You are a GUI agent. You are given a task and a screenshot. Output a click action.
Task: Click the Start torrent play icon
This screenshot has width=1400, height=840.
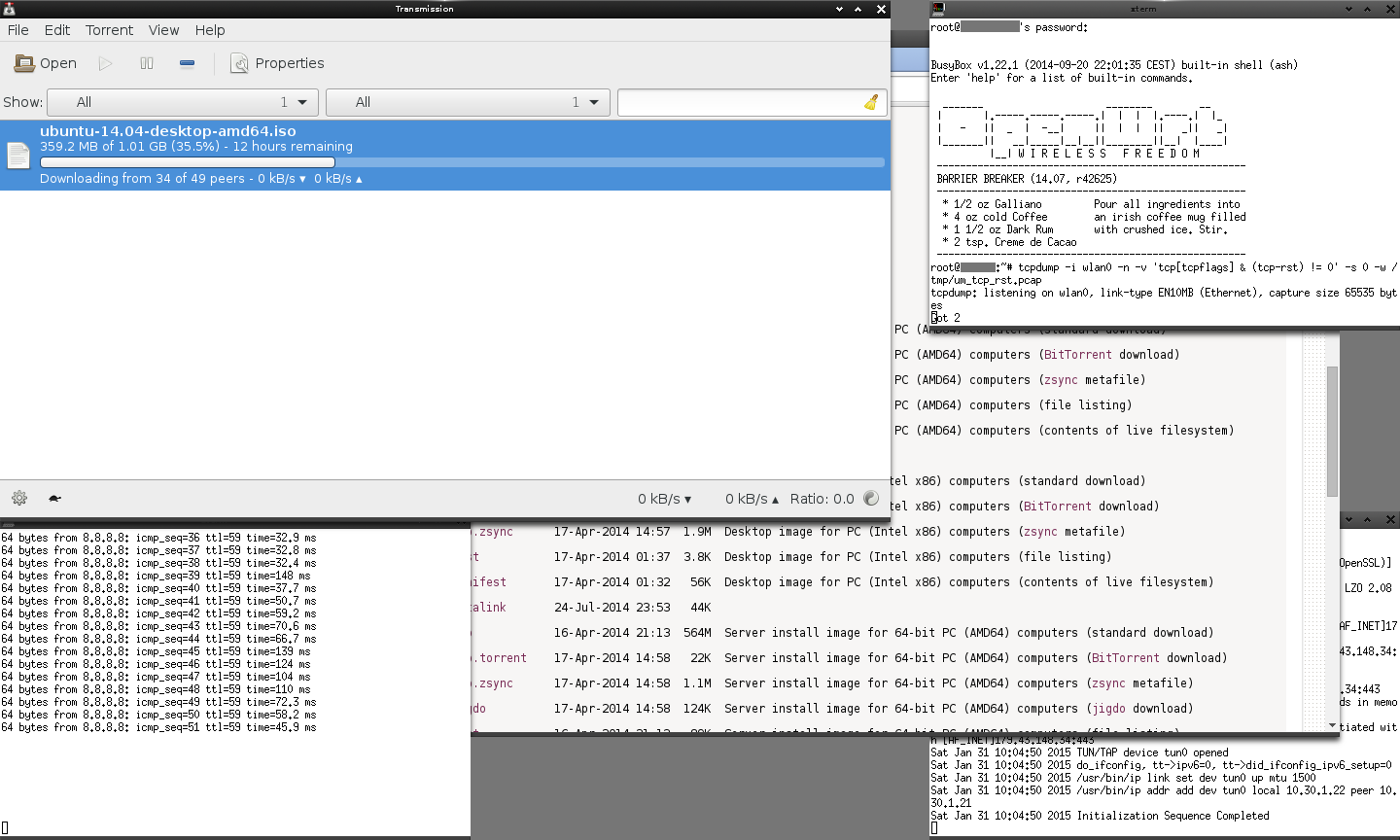(105, 63)
